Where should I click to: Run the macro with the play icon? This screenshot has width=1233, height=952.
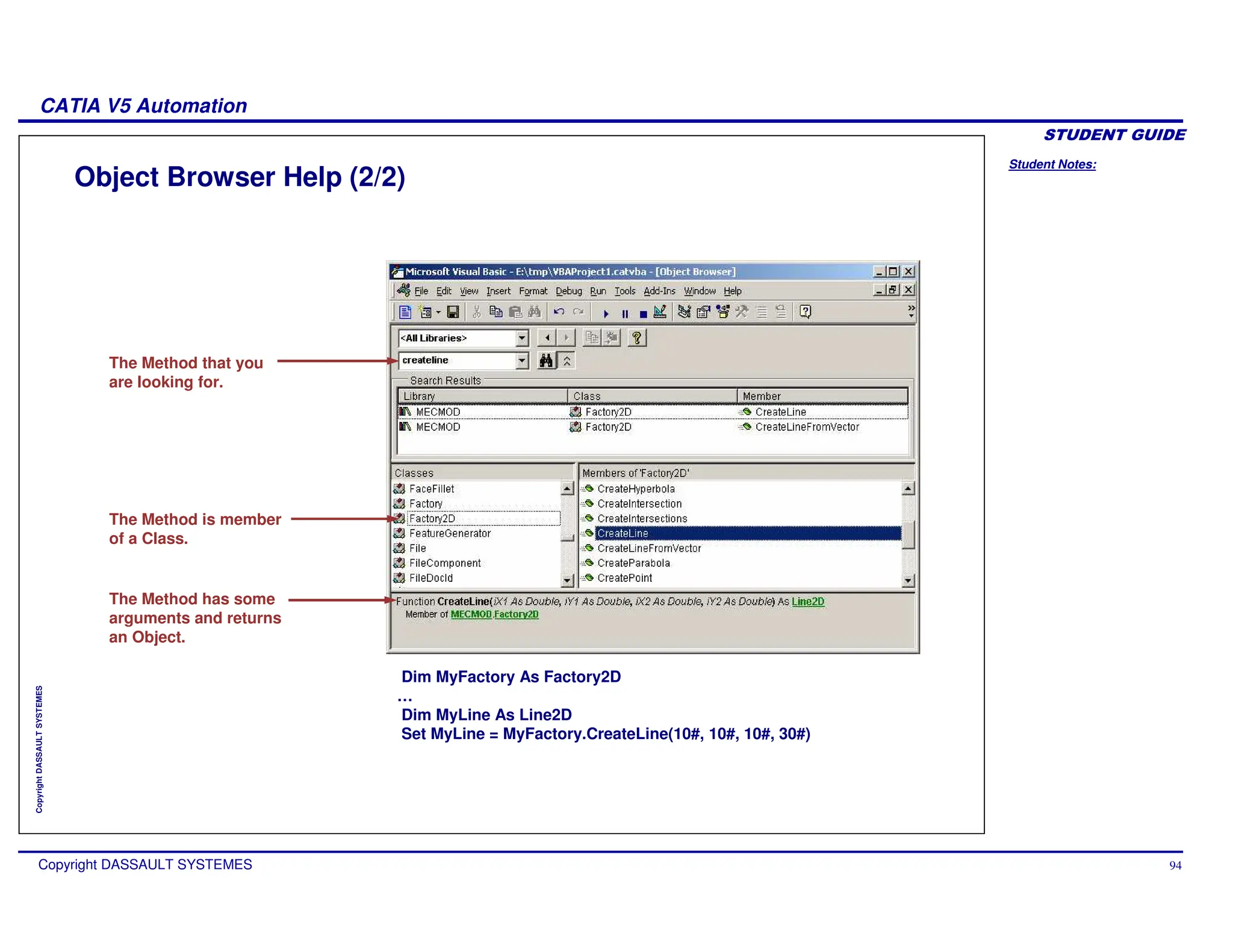[x=606, y=314]
